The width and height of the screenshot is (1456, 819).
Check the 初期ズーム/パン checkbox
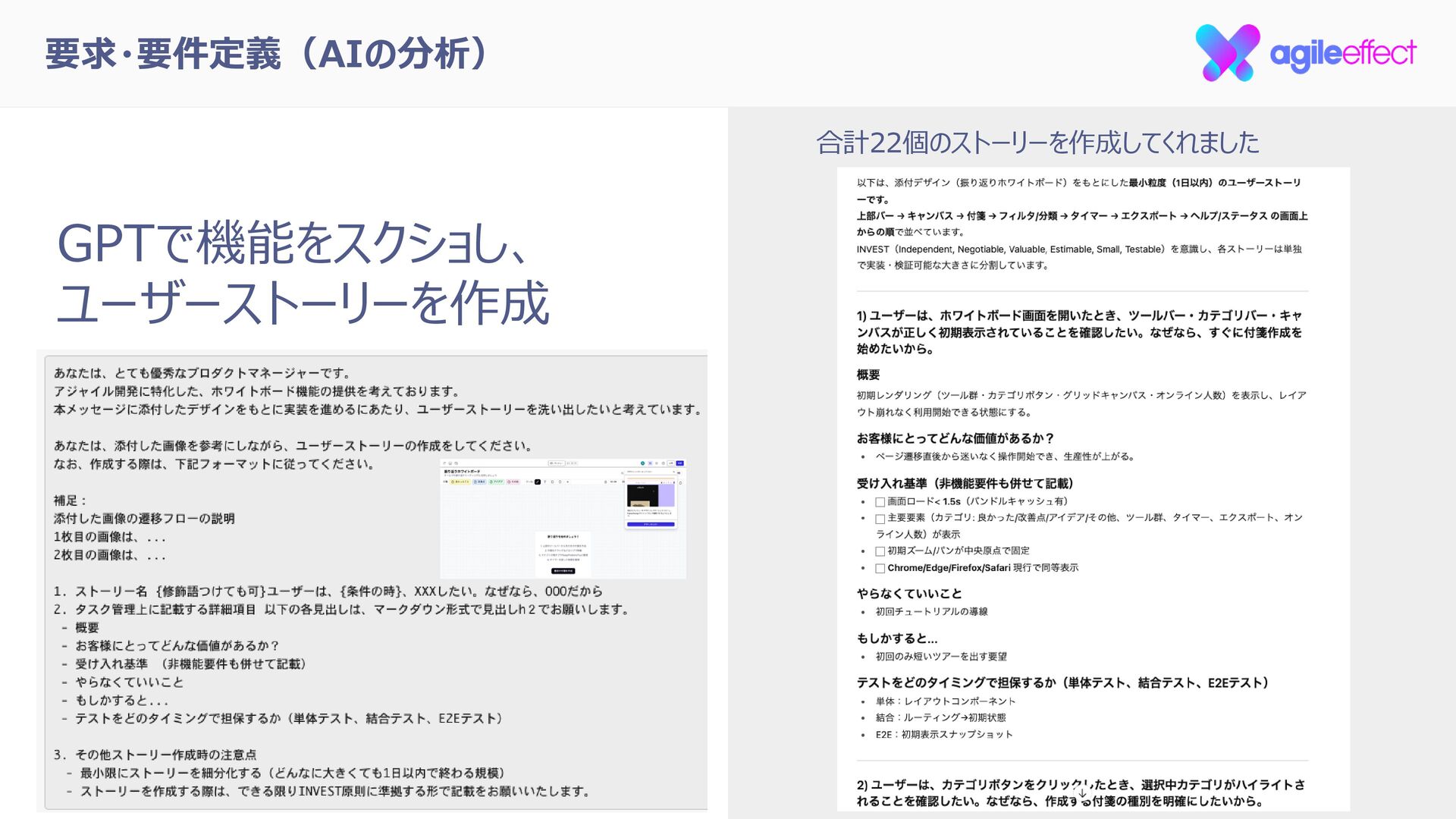[x=880, y=551]
